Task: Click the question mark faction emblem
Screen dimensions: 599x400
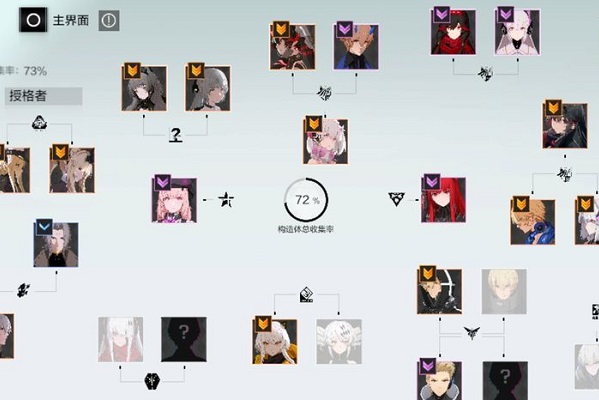Action: (x=175, y=135)
